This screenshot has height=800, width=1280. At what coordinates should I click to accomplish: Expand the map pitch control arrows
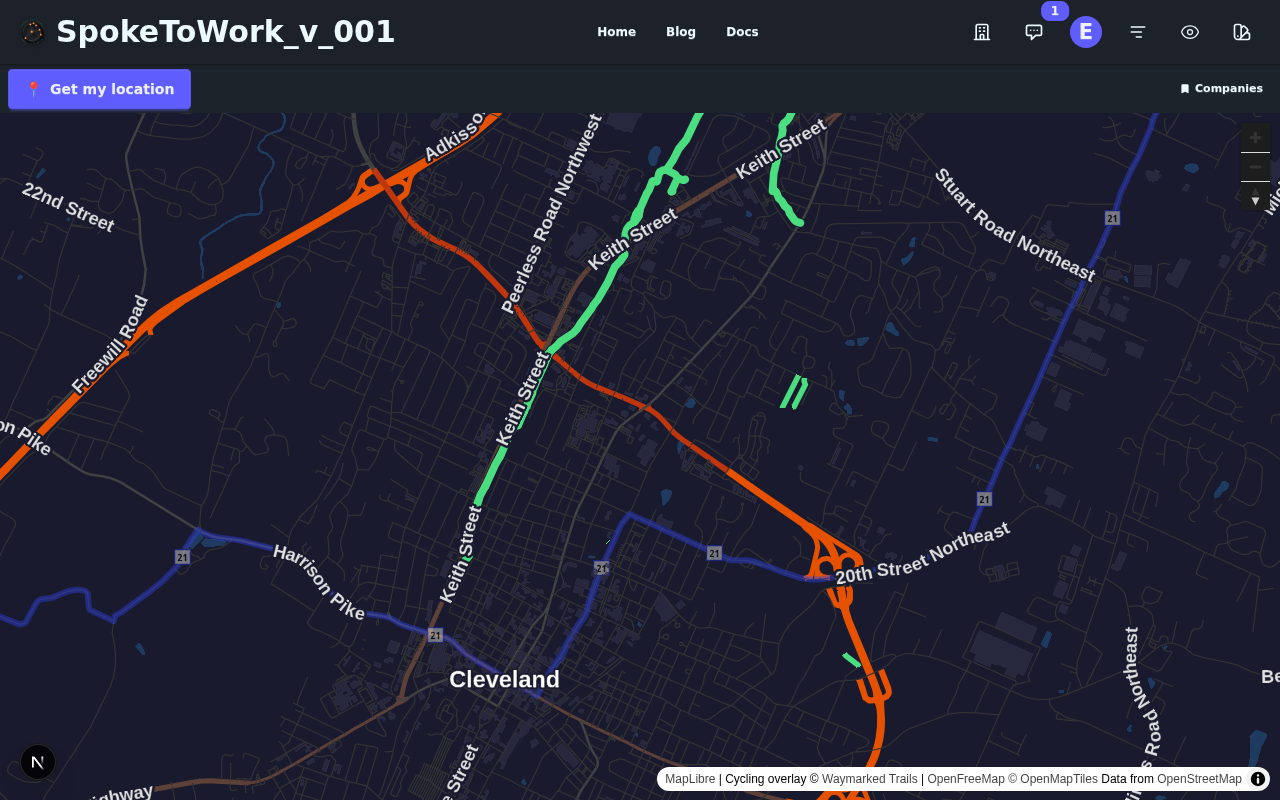click(1255, 199)
